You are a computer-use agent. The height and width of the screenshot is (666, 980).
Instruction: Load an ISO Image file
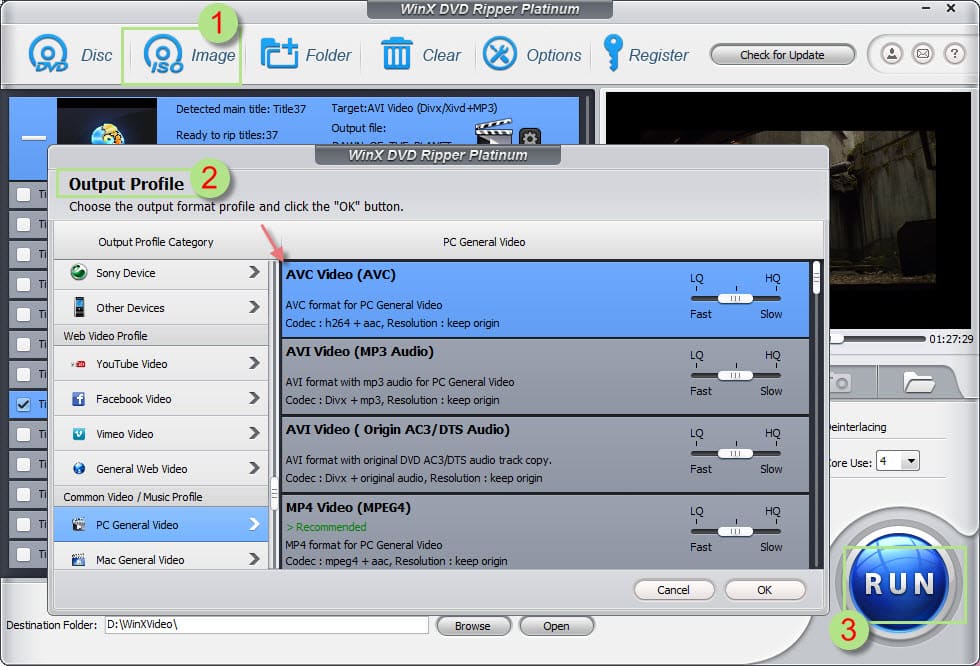(x=163, y=54)
